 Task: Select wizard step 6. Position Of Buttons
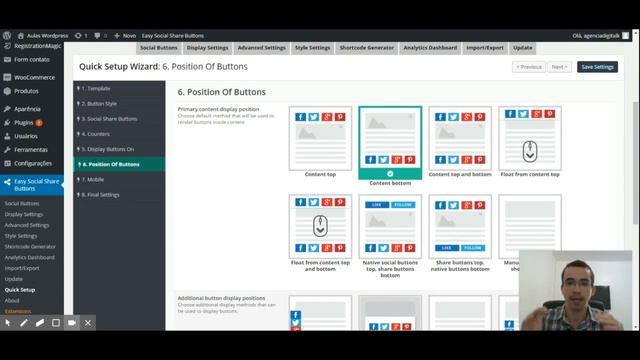coord(119,164)
